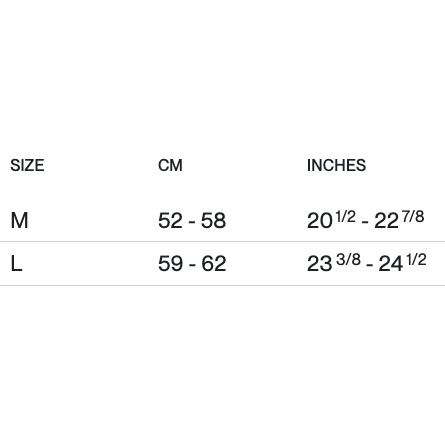
Task: Click the 59 - 62 cm value
Action: [x=192, y=264]
